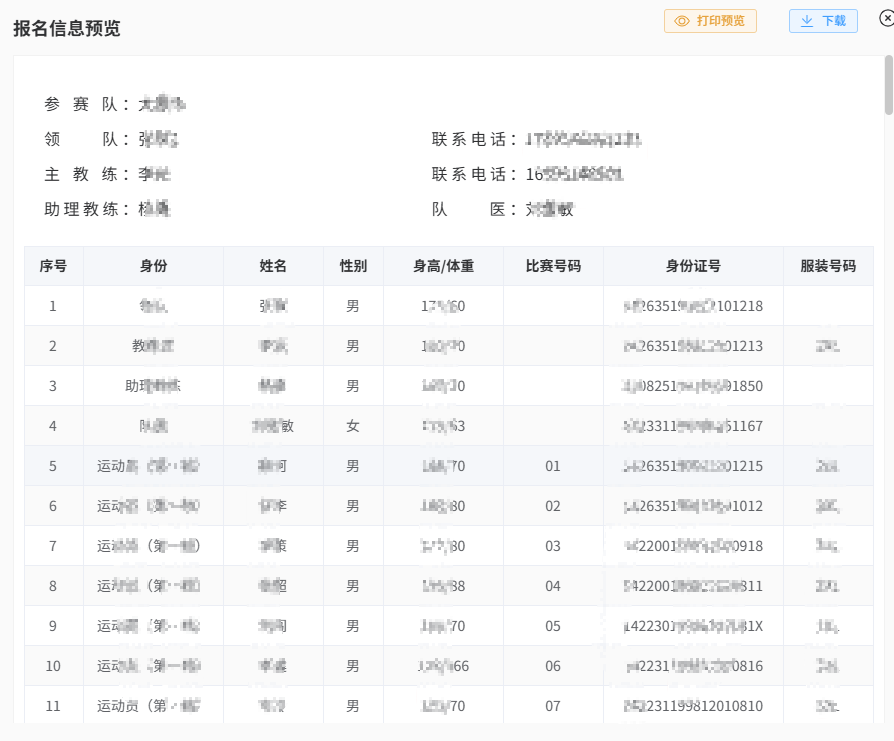Click ID number ending in 0816
The image size is (894, 741).
(x=693, y=666)
